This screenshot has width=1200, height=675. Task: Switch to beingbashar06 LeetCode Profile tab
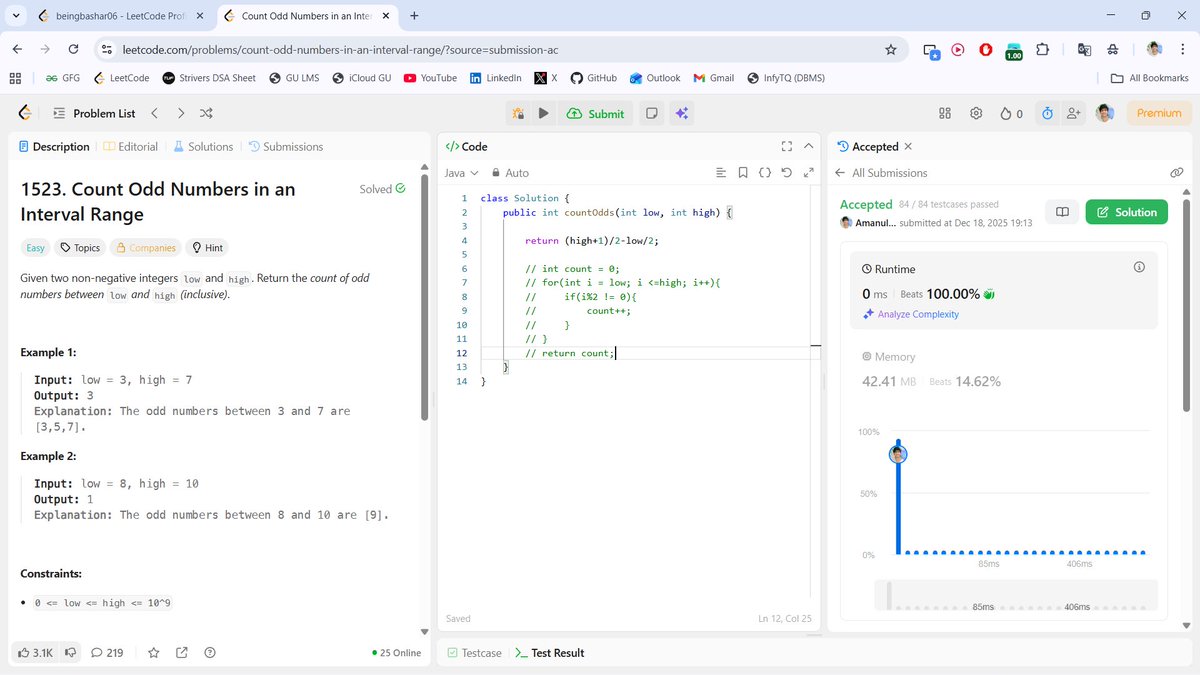pos(120,16)
